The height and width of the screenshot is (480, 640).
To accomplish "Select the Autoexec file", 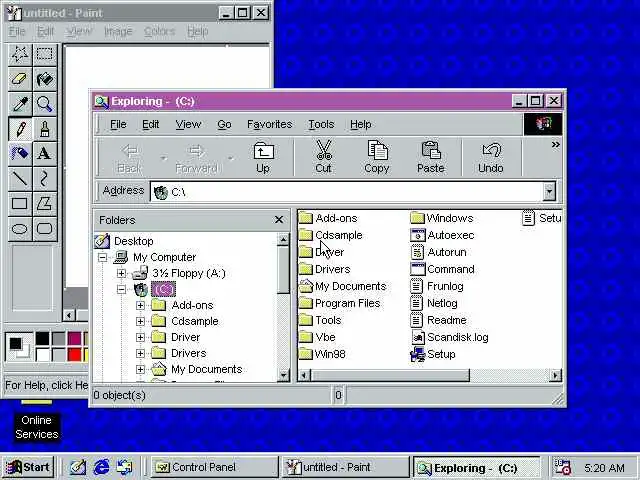I will pyautogui.click(x=442, y=235).
